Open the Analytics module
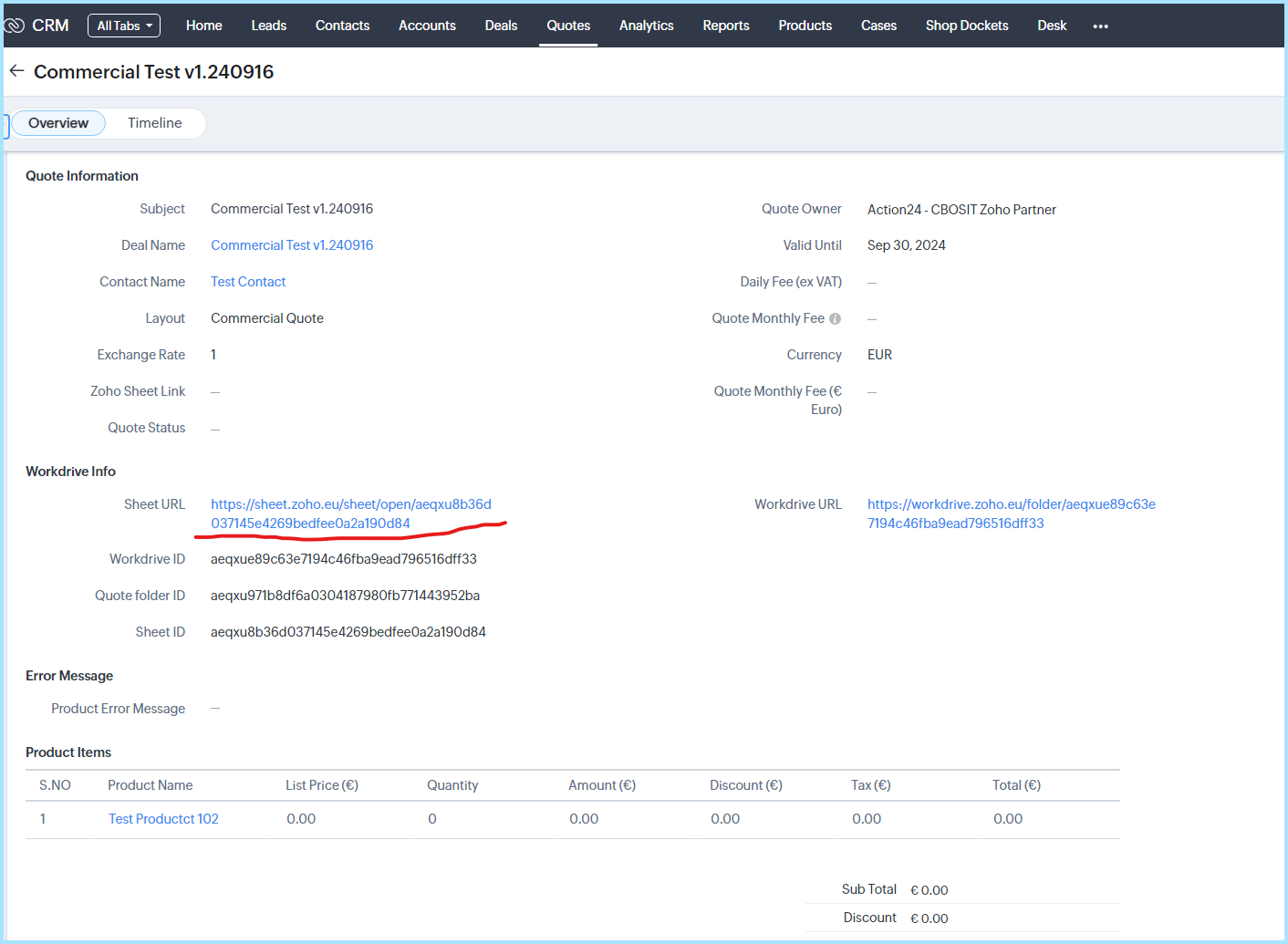 [646, 26]
